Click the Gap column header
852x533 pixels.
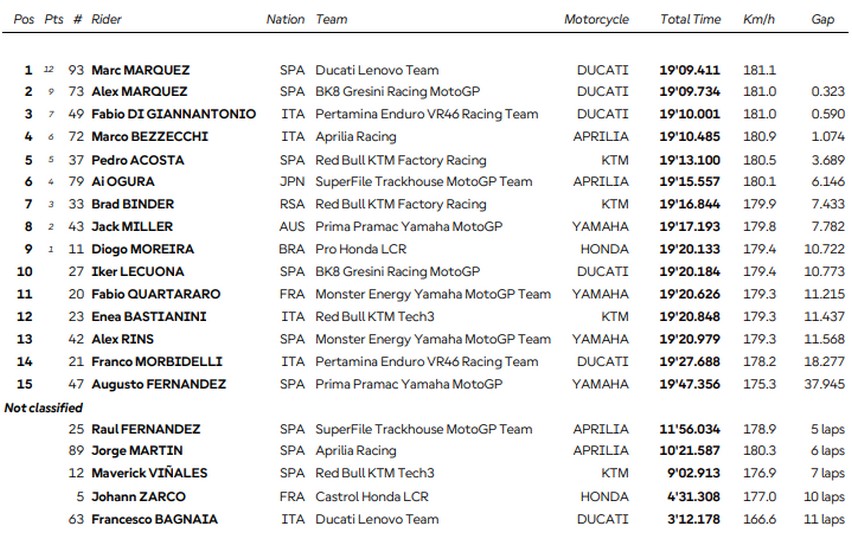coord(823,20)
